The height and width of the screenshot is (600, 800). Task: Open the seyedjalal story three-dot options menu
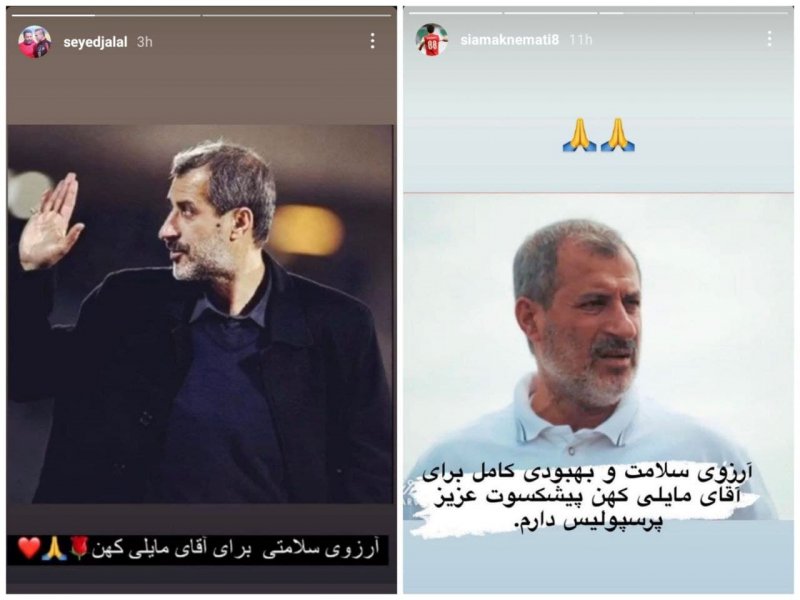[372, 41]
